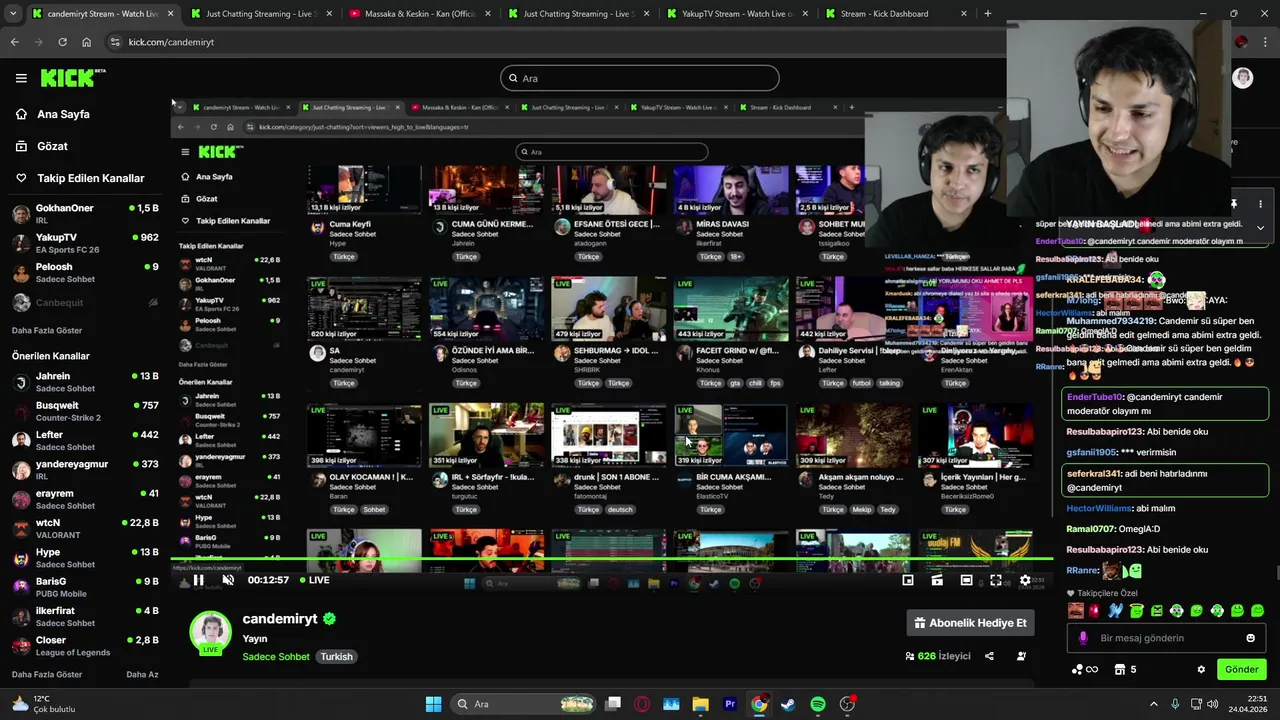Click Abonelik Hediye Et button
Image resolution: width=1280 pixels, height=720 pixels.
(x=970, y=623)
